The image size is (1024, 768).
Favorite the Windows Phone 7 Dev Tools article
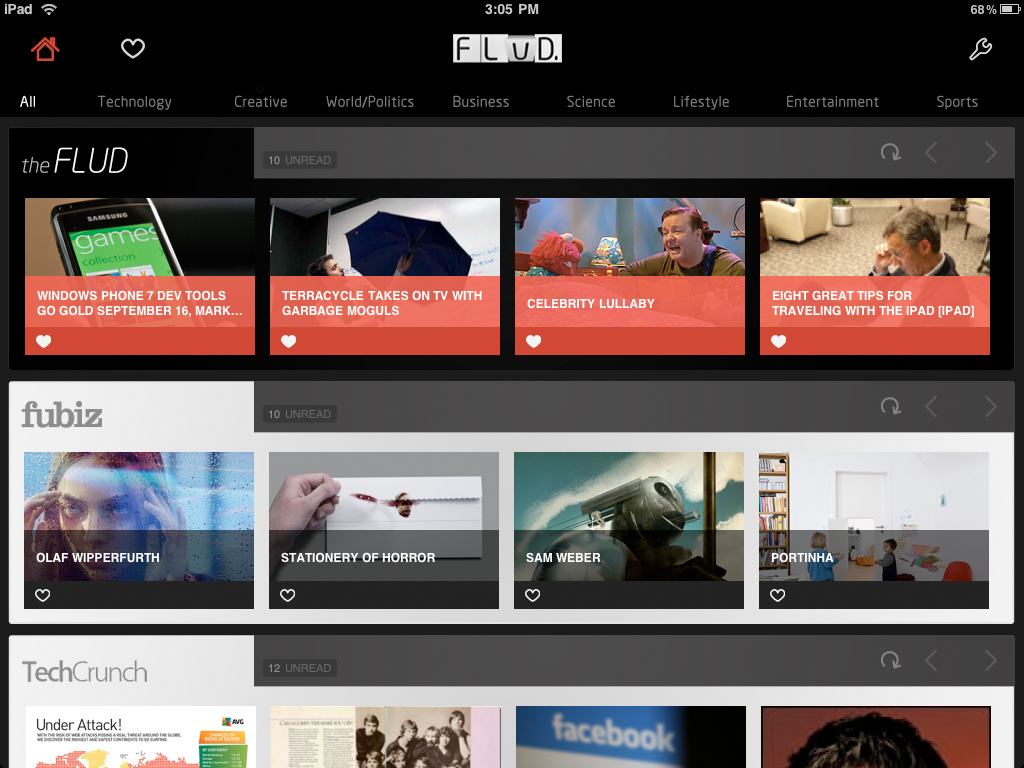click(44, 341)
